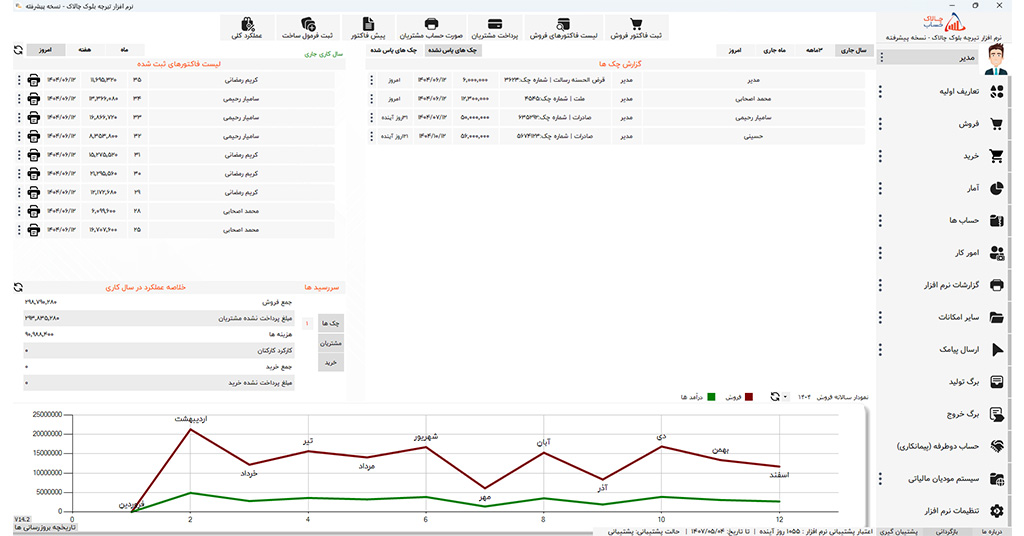Click the صورت حساب مشتریان printer icon
This screenshot has height=536, width=1024.
[x=431, y=24]
